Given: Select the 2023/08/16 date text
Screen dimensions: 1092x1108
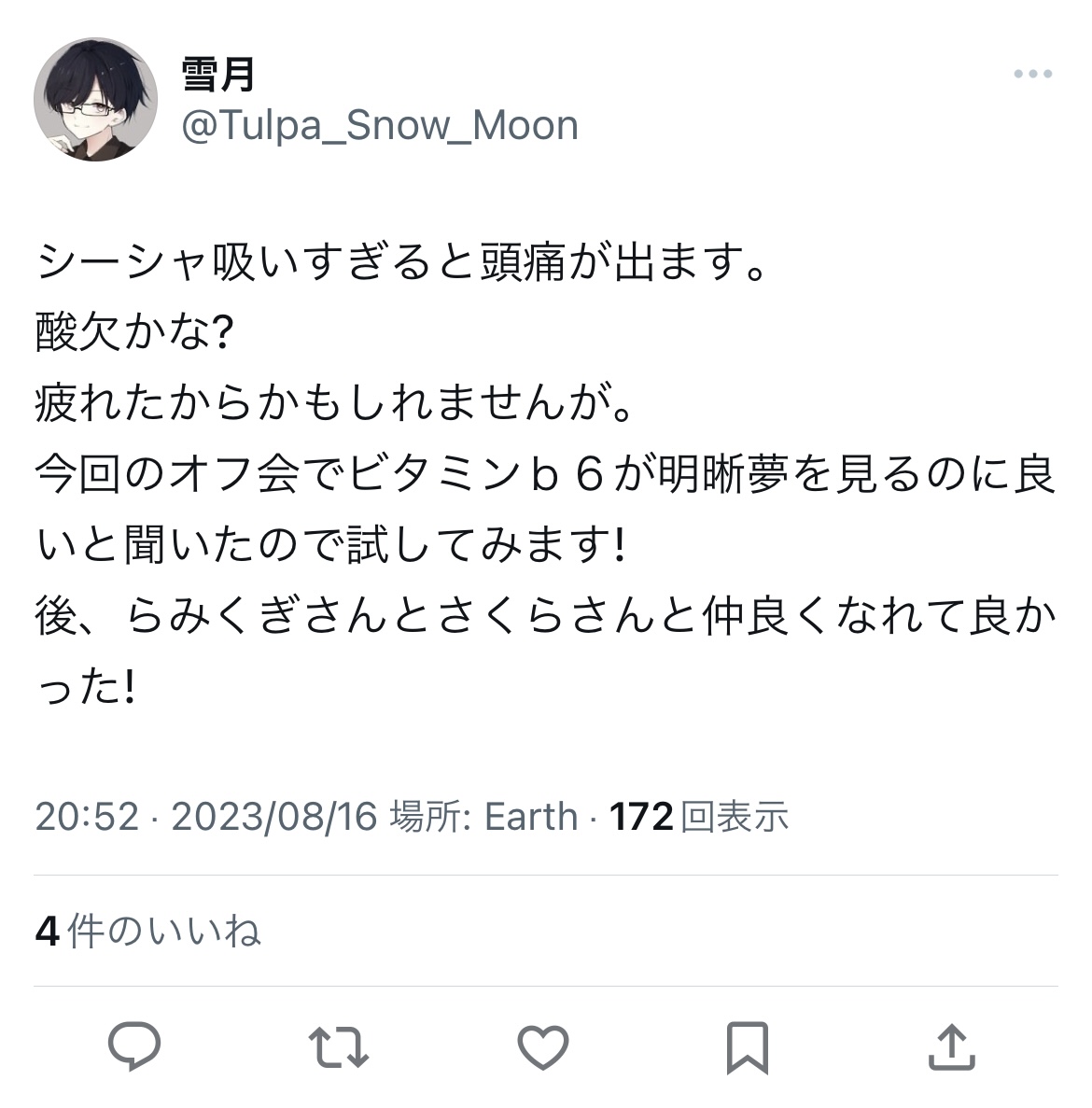Looking at the screenshot, I should pos(274,817).
